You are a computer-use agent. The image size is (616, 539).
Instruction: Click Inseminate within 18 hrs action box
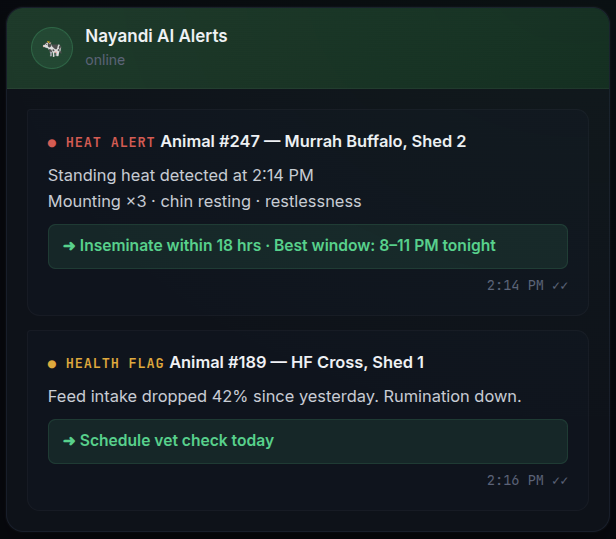308,246
